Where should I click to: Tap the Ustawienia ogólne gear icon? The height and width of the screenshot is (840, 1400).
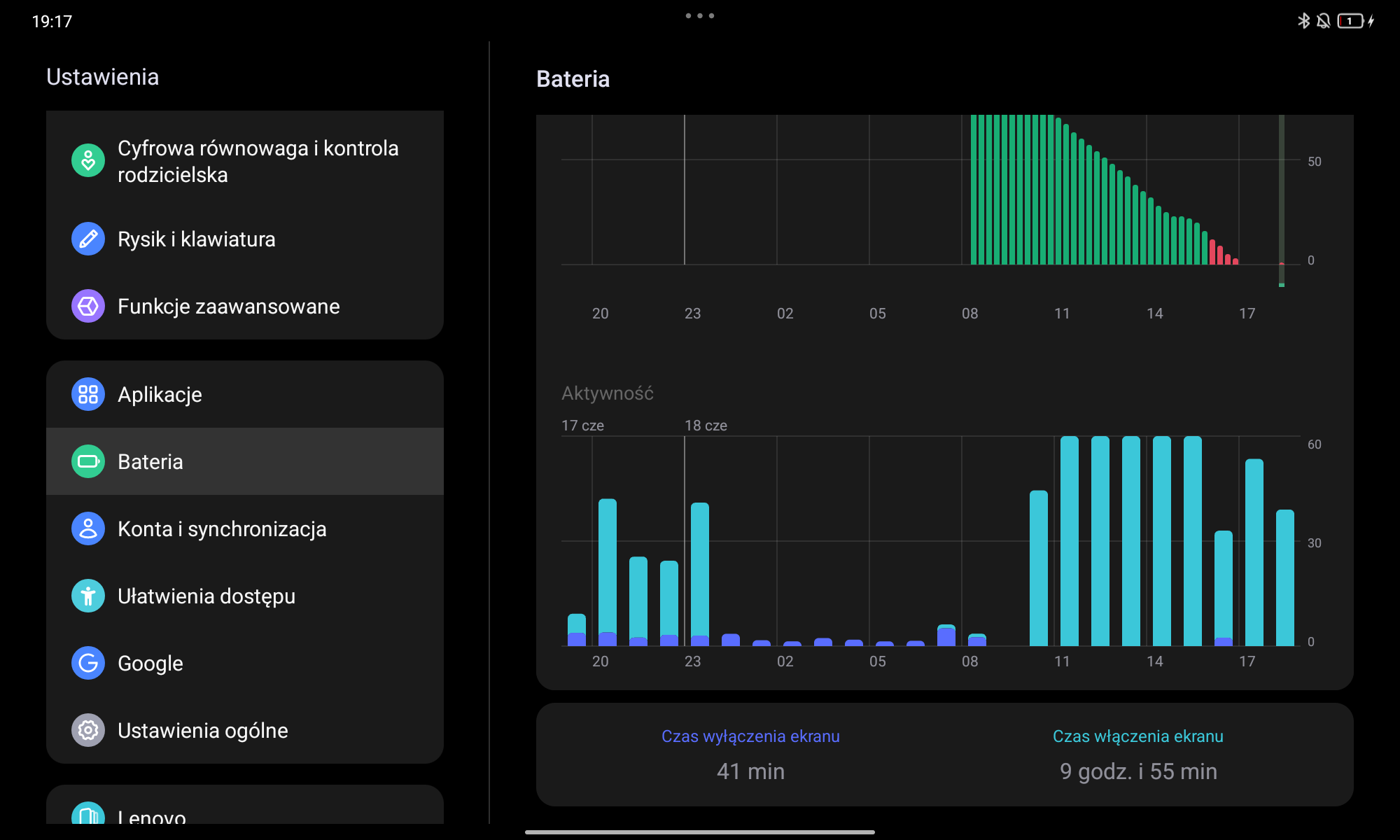point(88,730)
